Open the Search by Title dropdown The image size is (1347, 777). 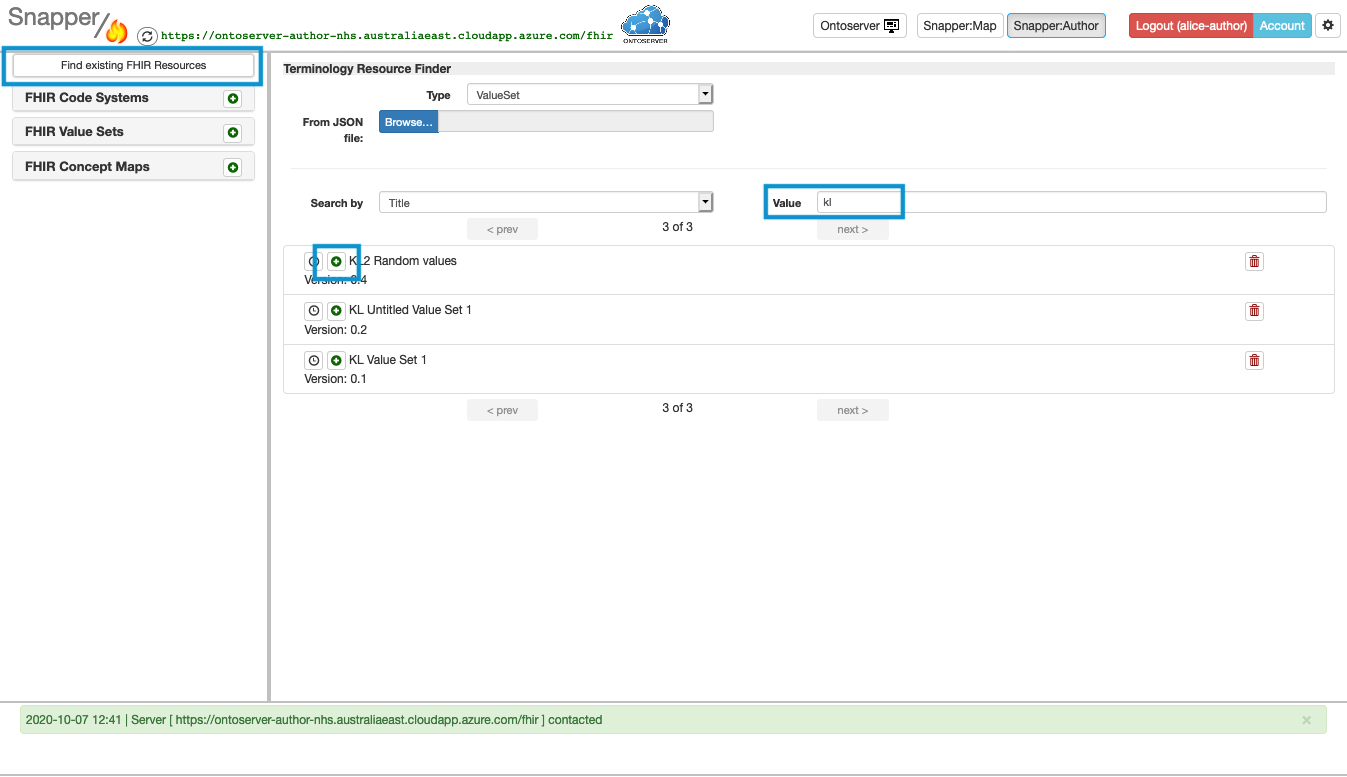(x=546, y=202)
